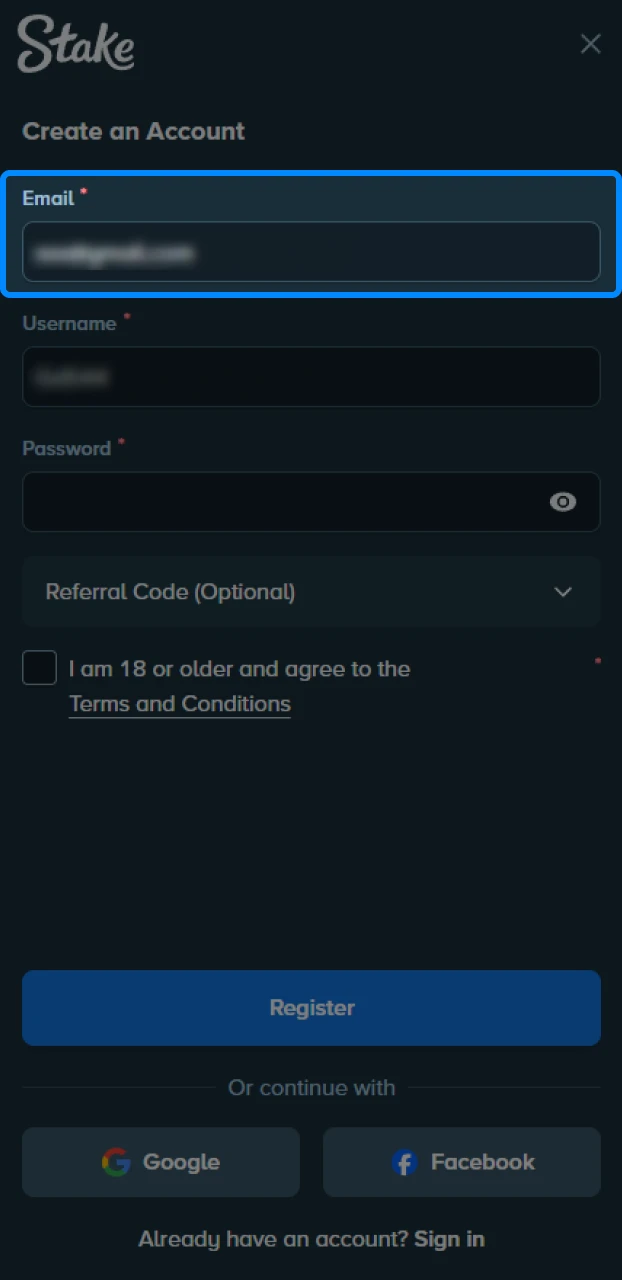This screenshot has height=1280, width=622.
Task: Continue with Facebook
Action: [461, 1162]
